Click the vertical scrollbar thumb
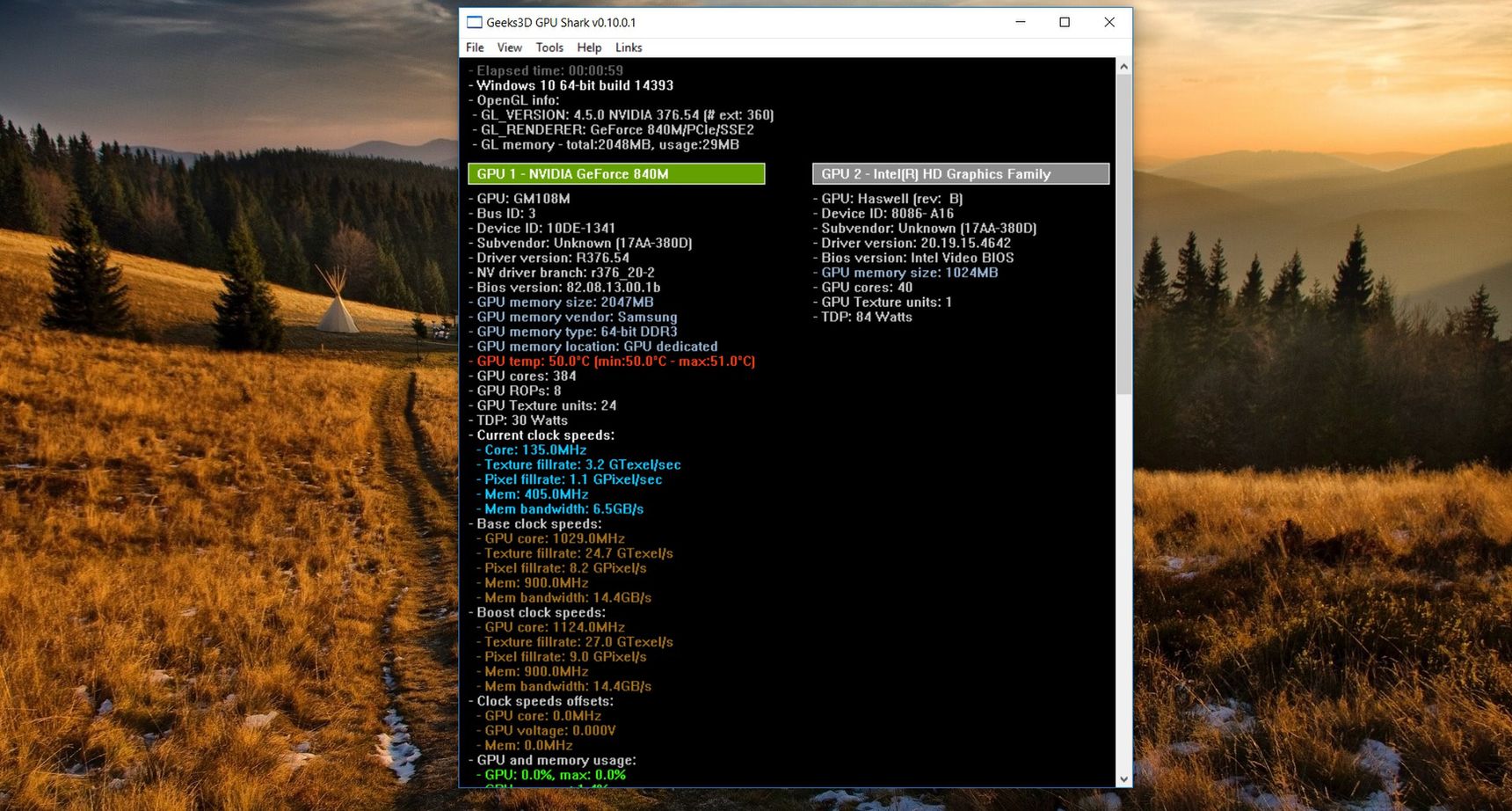1512x811 pixels. [x=1123, y=234]
